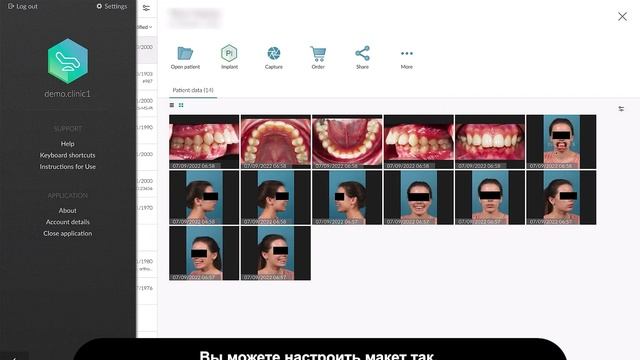Screen dimensions: 640x360
Task: Log out of the account
Action: 23,6
